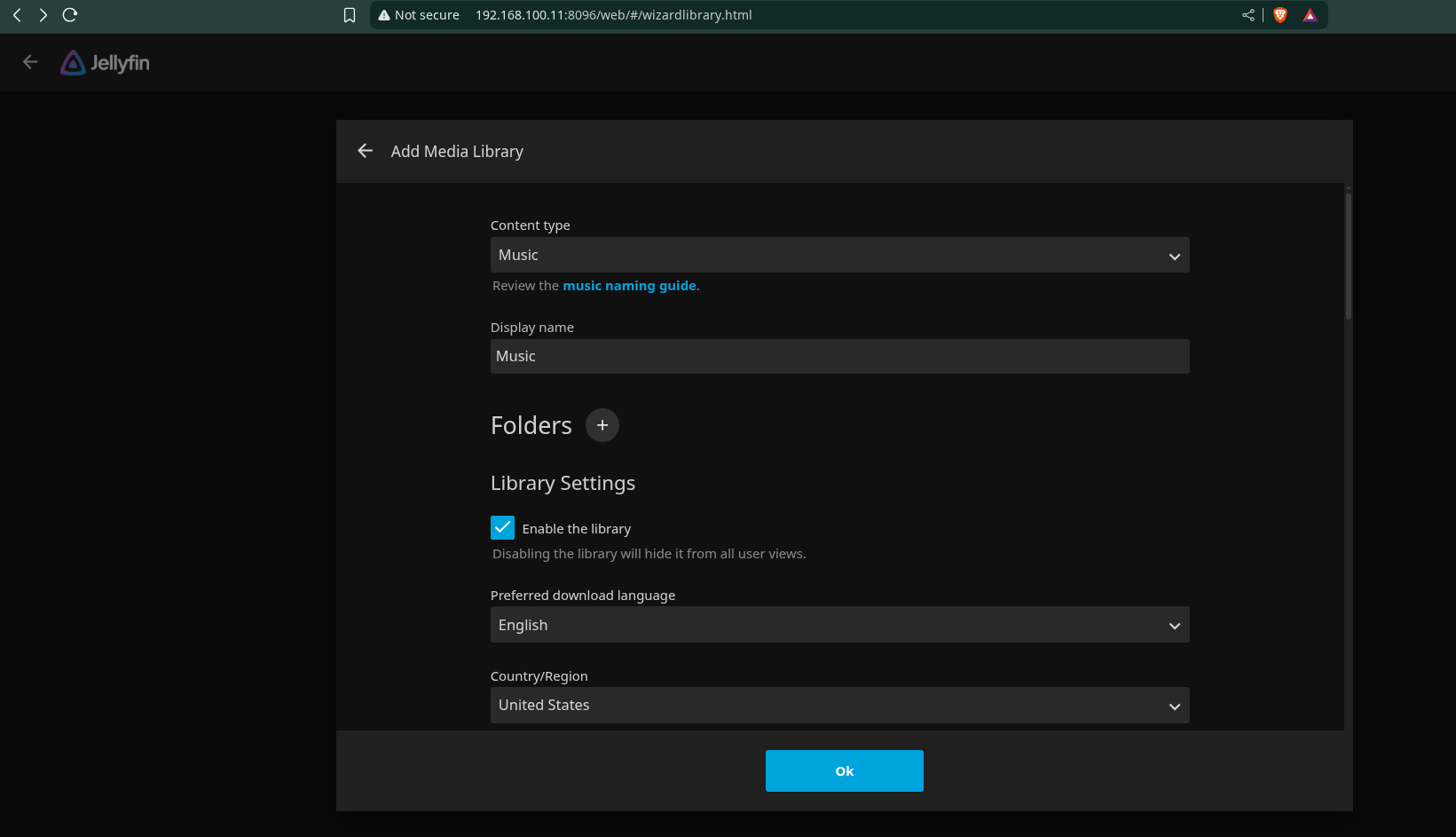The image size is (1456, 837).
Task: Open the Country/Region dropdown
Action: (839, 706)
